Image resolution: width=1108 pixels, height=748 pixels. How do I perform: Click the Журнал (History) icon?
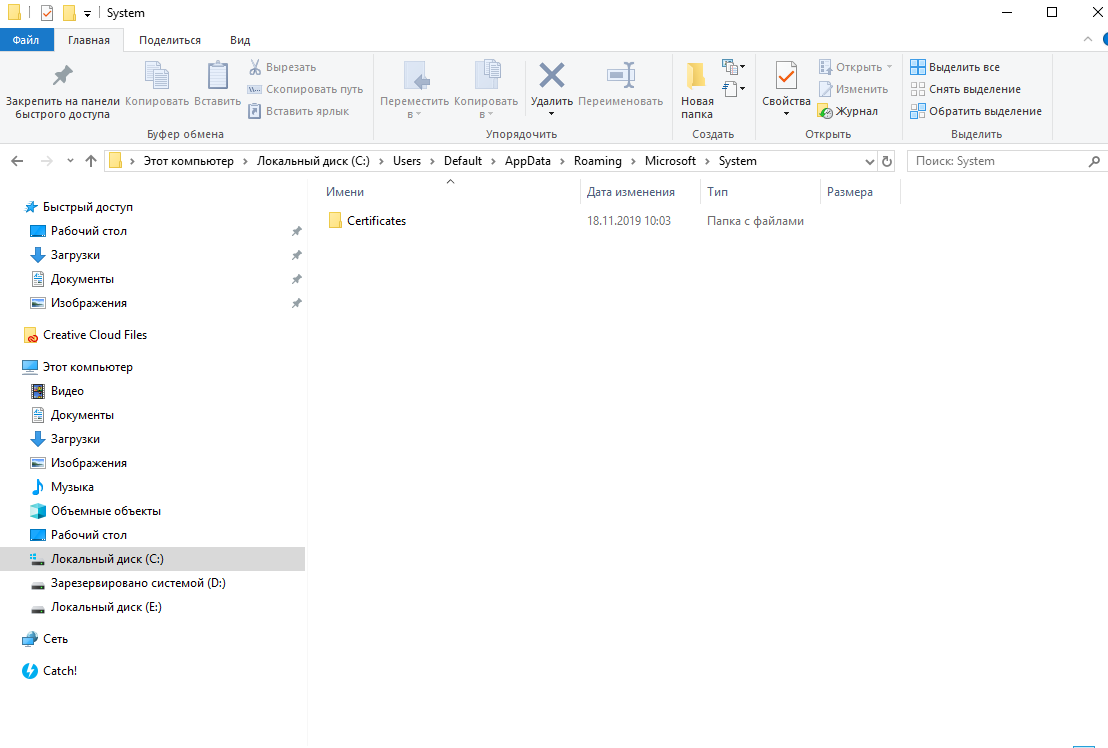825,111
